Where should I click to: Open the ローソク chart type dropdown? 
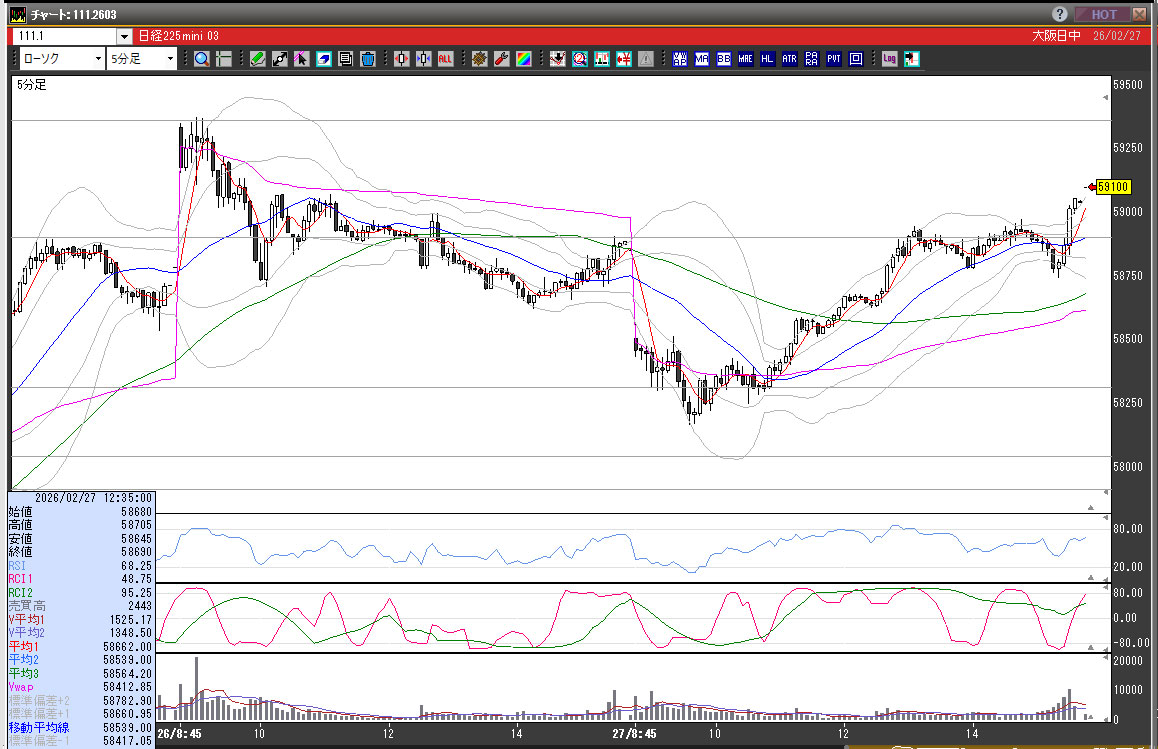59,59
